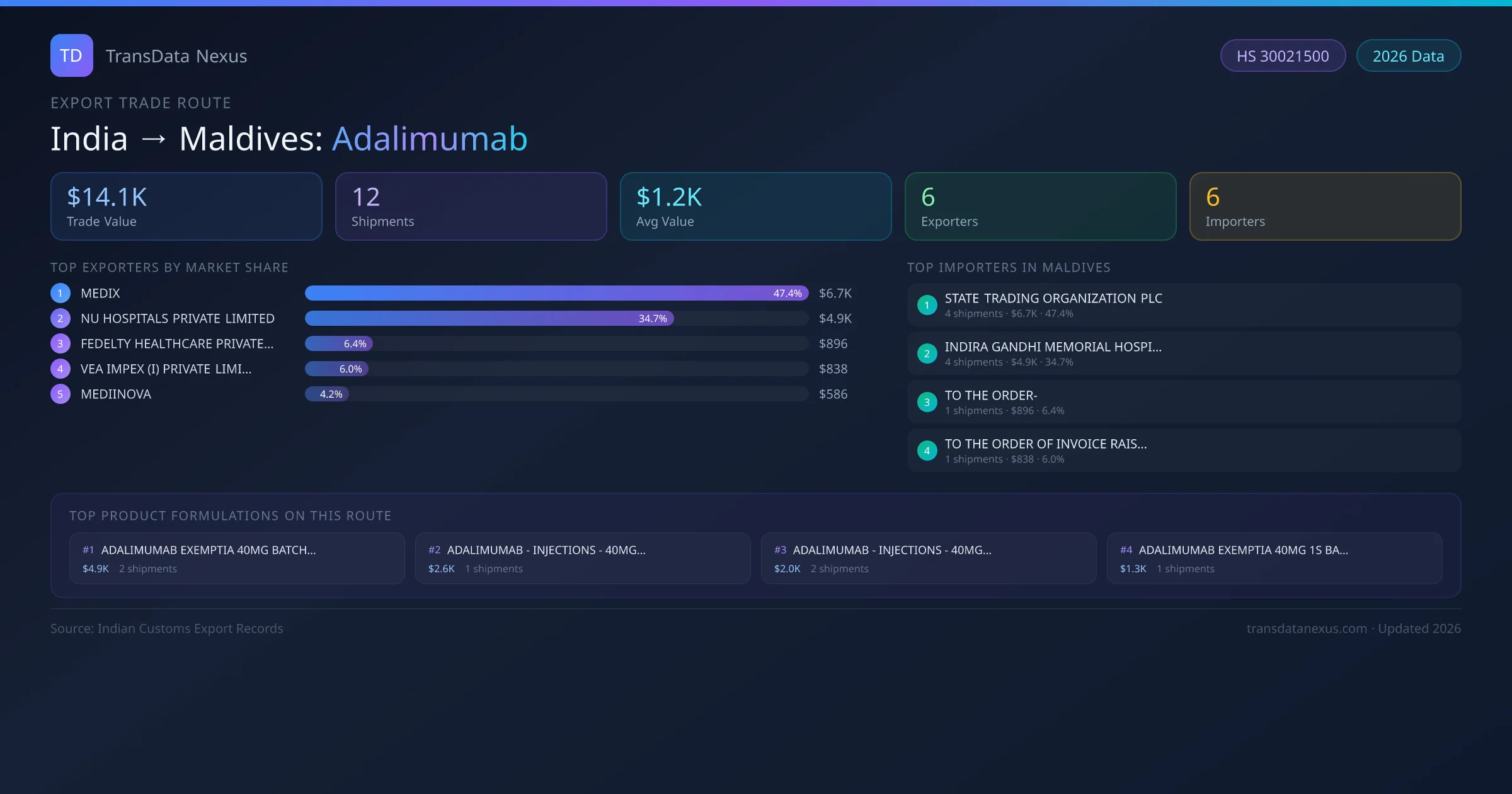Screen dimensions: 1512x794
Task: Open the 6 Exporters stat card
Action: tap(1040, 207)
